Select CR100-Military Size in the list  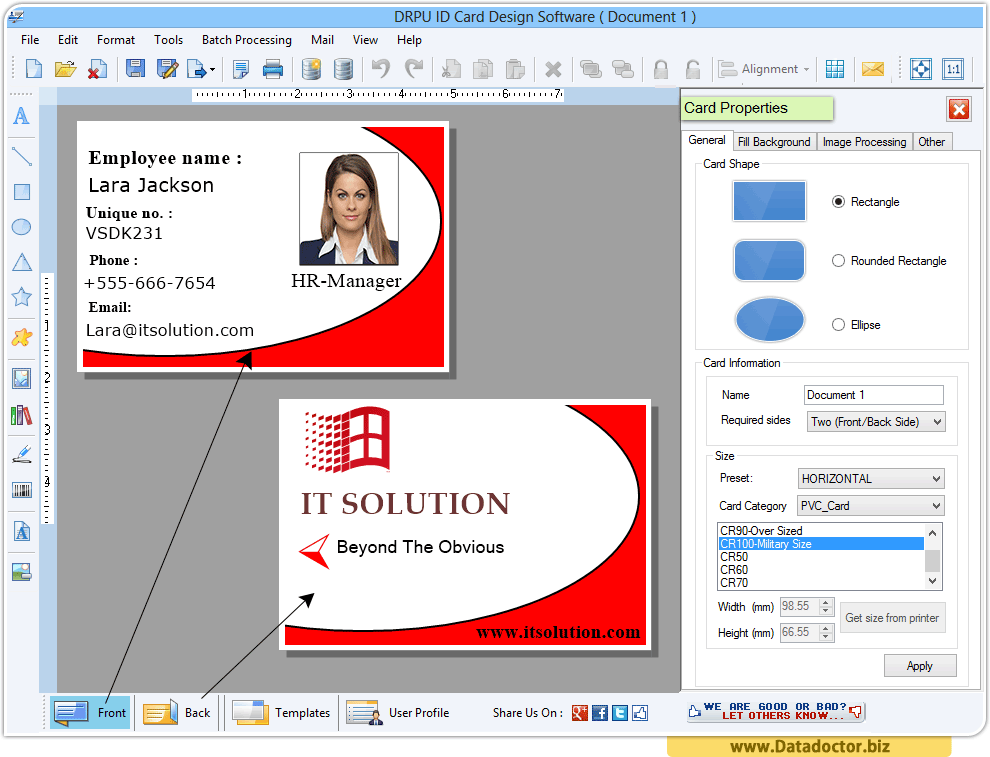821,544
